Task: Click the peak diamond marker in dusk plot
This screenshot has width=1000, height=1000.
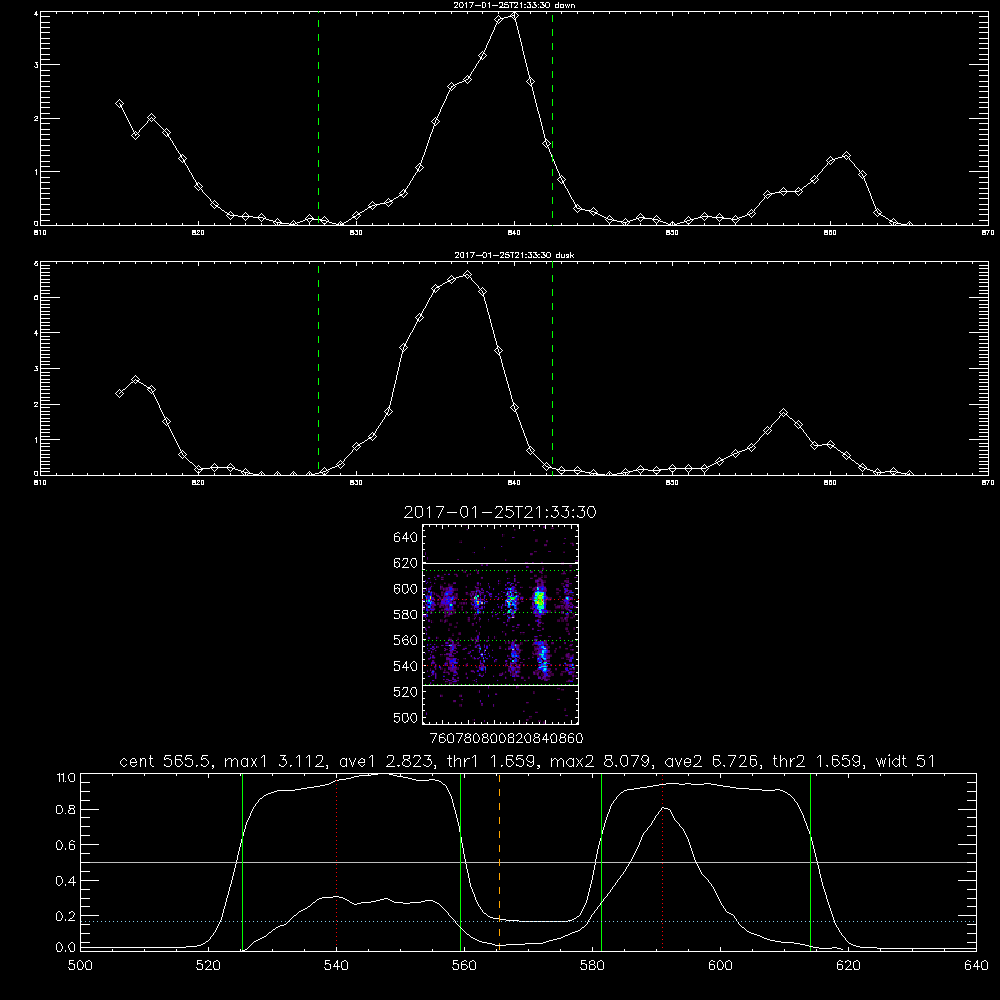Action: pyautogui.click(x=467, y=275)
